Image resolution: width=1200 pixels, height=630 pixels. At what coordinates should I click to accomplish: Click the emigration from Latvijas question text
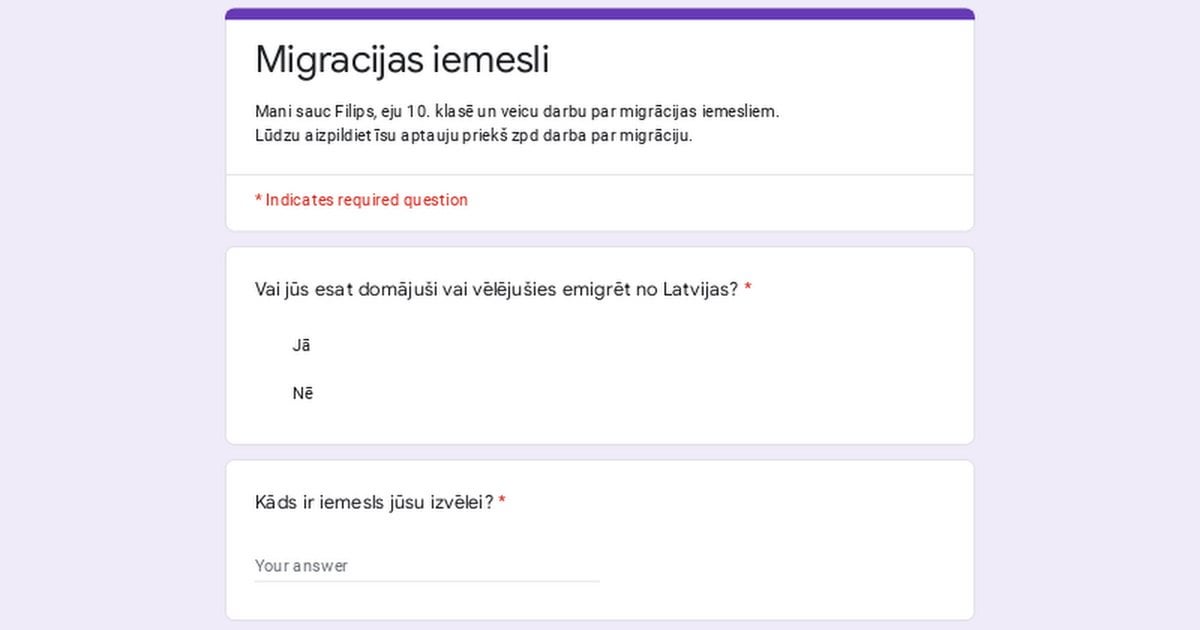pyautogui.click(x=497, y=290)
